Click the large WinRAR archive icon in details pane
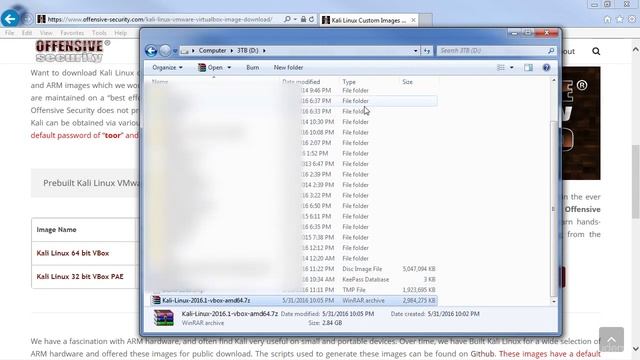640x360 pixels. pyautogui.click(x=164, y=318)
